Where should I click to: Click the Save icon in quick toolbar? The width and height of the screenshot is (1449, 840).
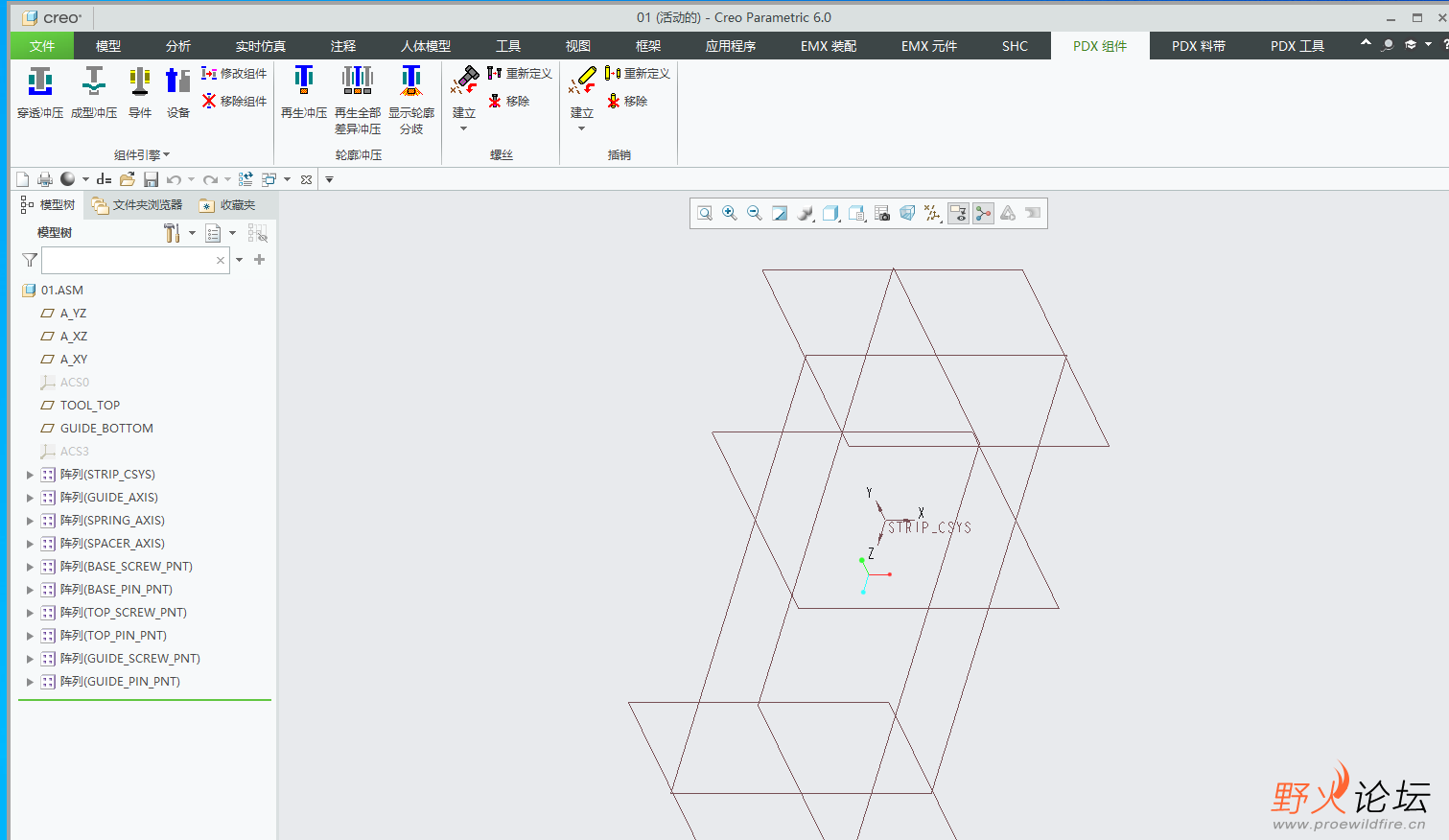tap(151, 179)
